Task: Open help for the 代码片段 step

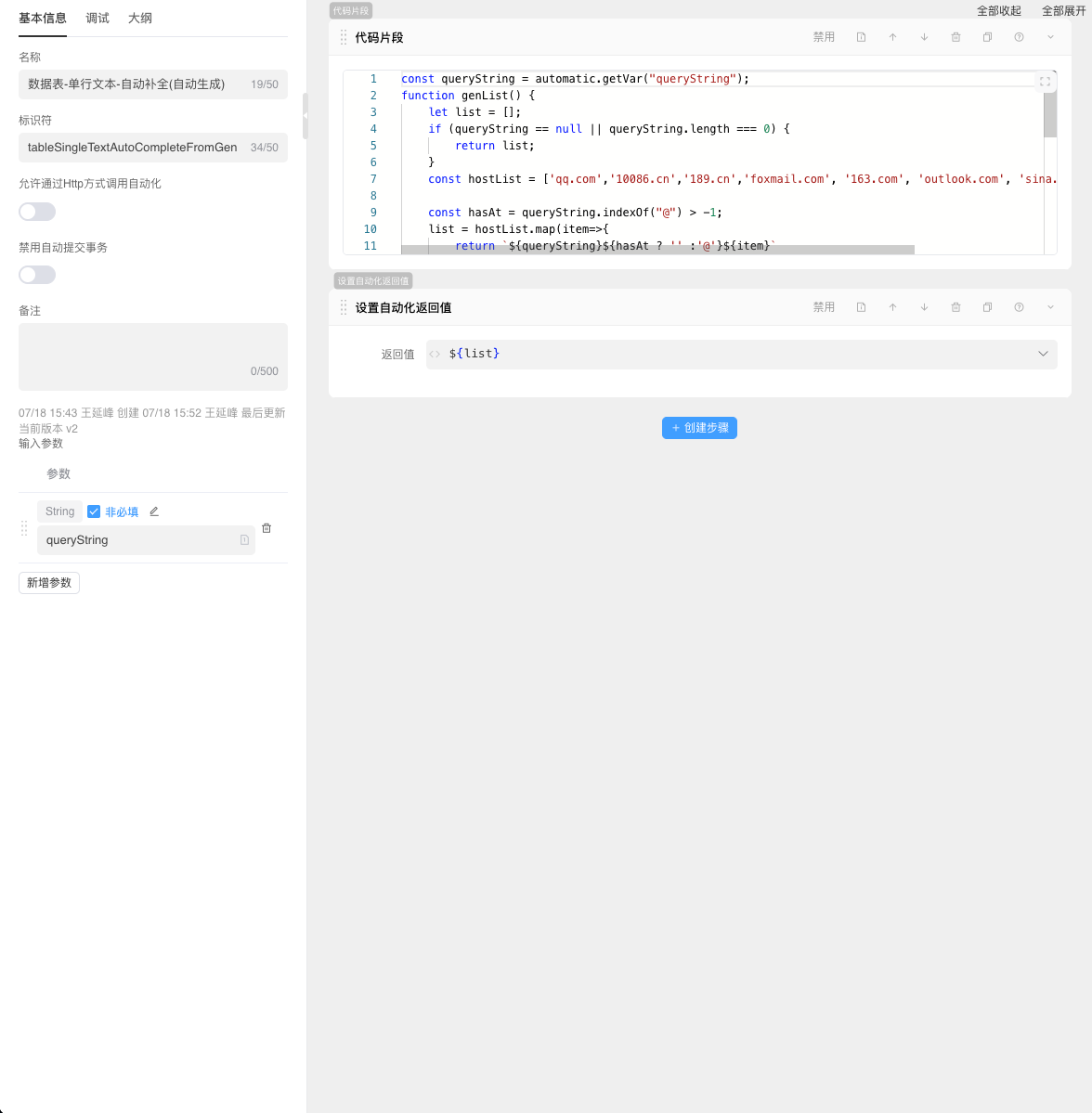Action: (x=1019, y=37)
